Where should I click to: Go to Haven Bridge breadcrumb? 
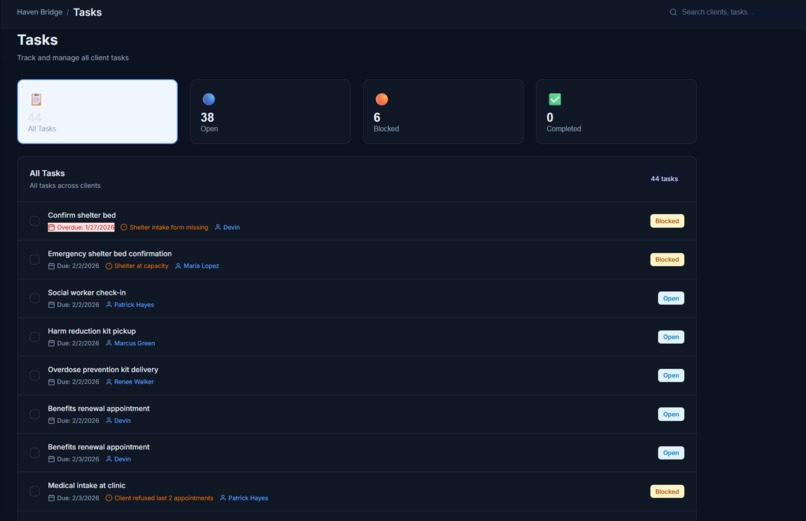[40, 12]
